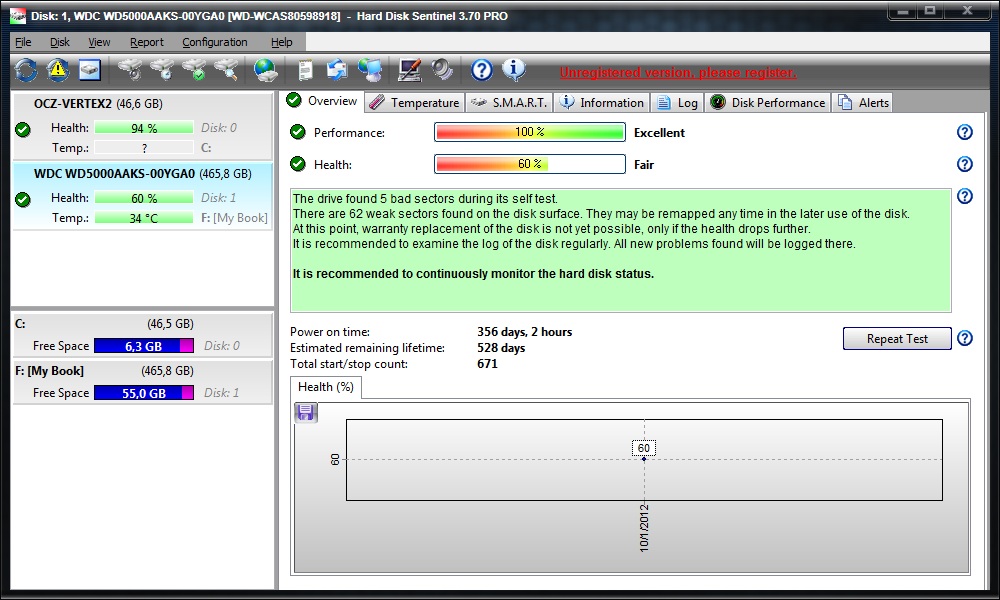Click the framed disk drive toolbar icon

[90, 70]
